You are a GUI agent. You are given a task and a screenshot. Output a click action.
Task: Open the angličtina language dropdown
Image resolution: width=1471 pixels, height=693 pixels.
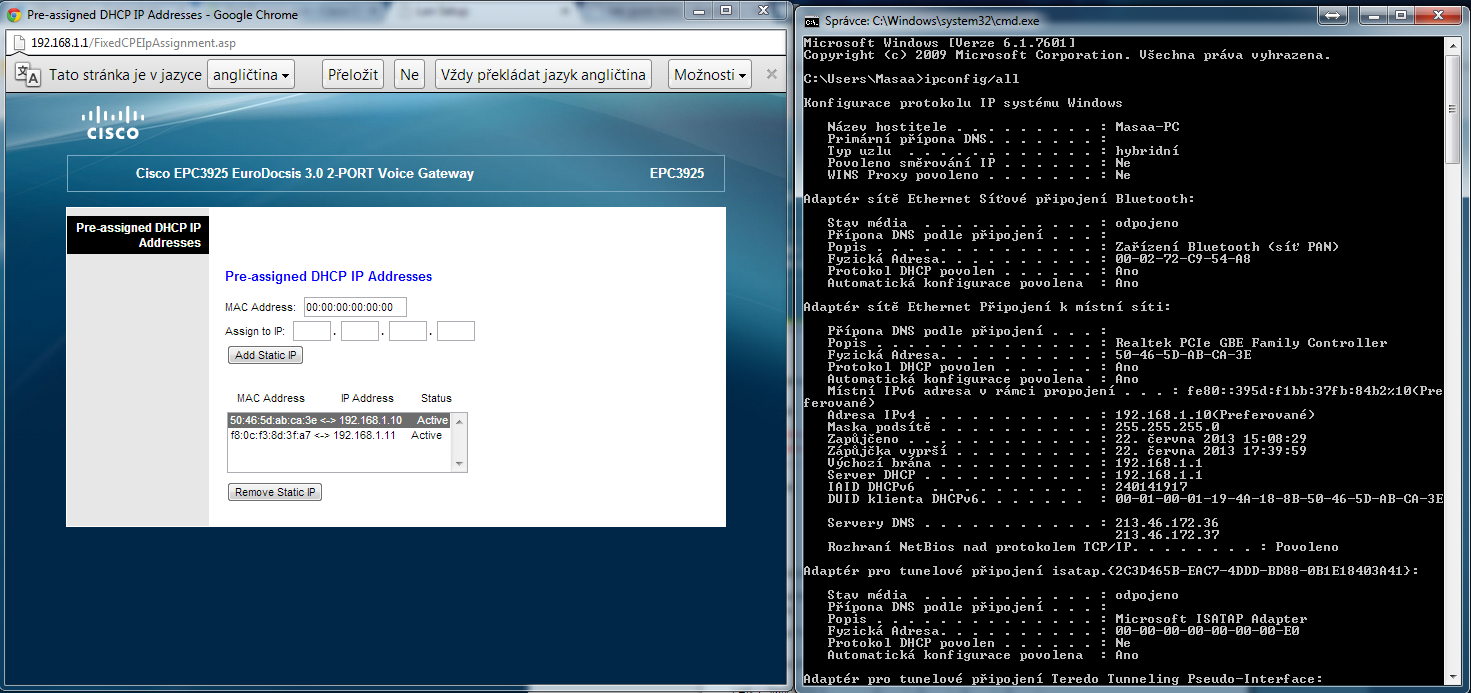253,75
